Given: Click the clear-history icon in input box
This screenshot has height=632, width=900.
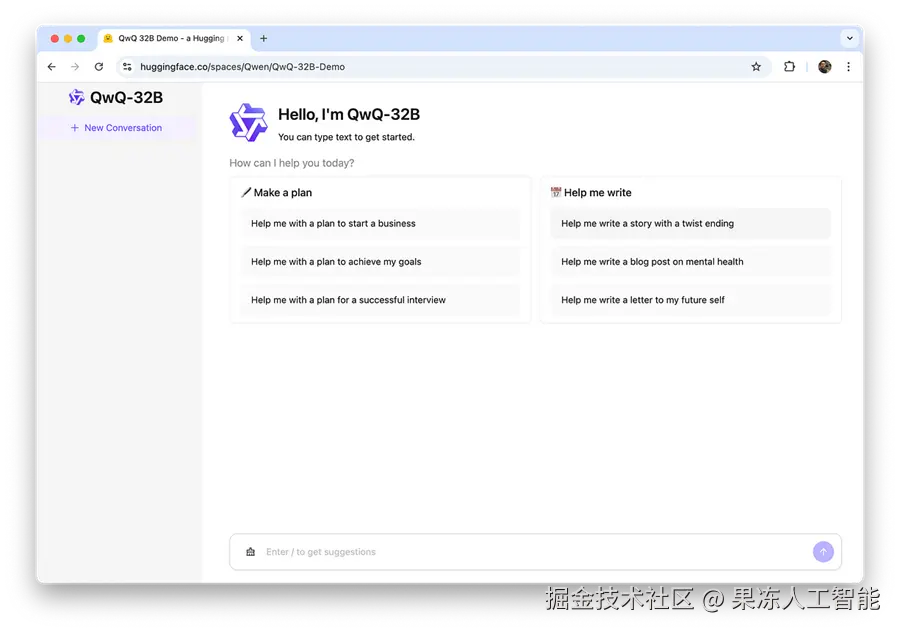Looking at the screenshot, I should pyautogui.click(x=250, y=552).
